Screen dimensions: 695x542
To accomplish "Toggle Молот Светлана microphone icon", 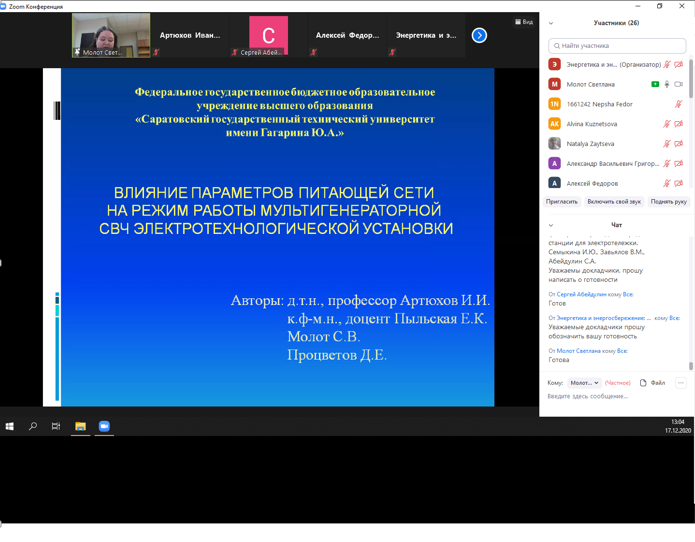I will [x=667, y=85].
